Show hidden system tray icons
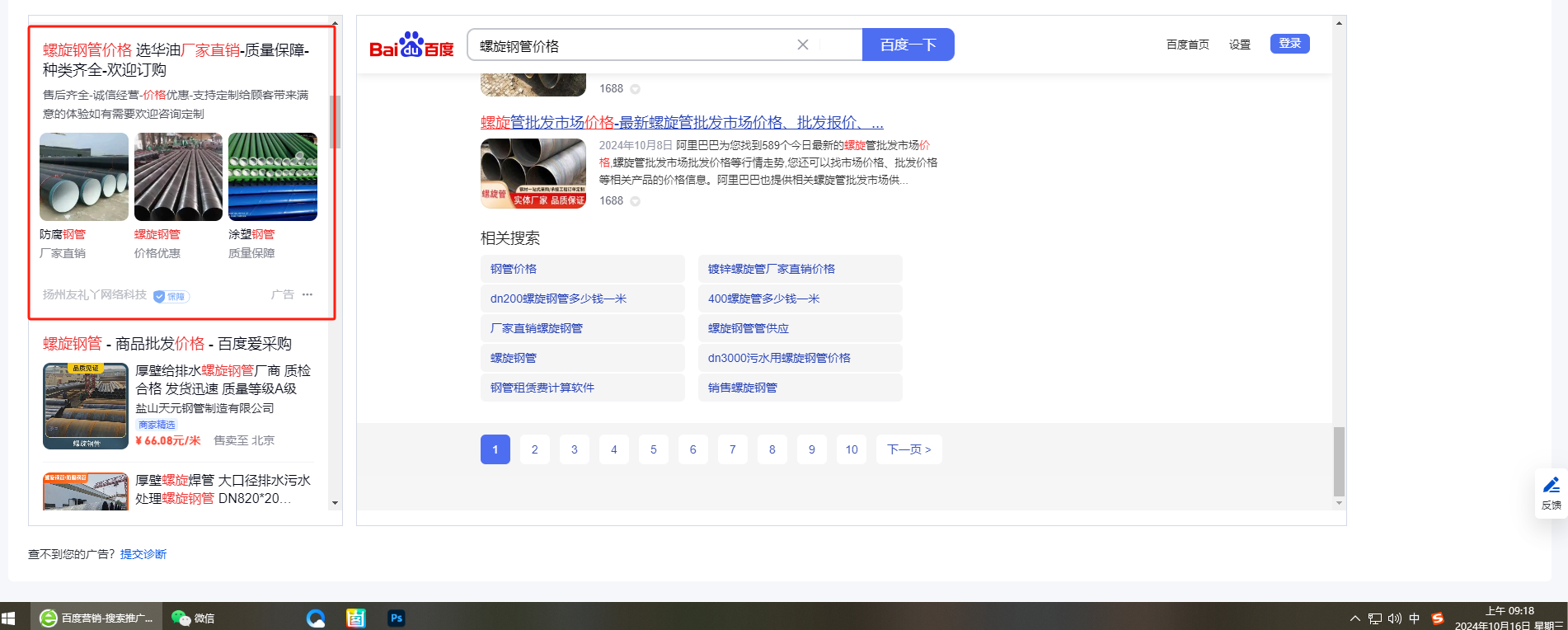This screenshot has width=1568, height=630. pos(1355,618)
